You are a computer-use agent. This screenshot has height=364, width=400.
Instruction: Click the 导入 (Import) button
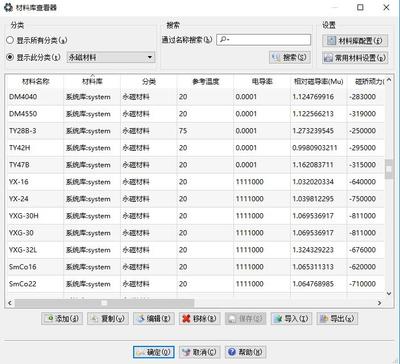click(291, 319)
